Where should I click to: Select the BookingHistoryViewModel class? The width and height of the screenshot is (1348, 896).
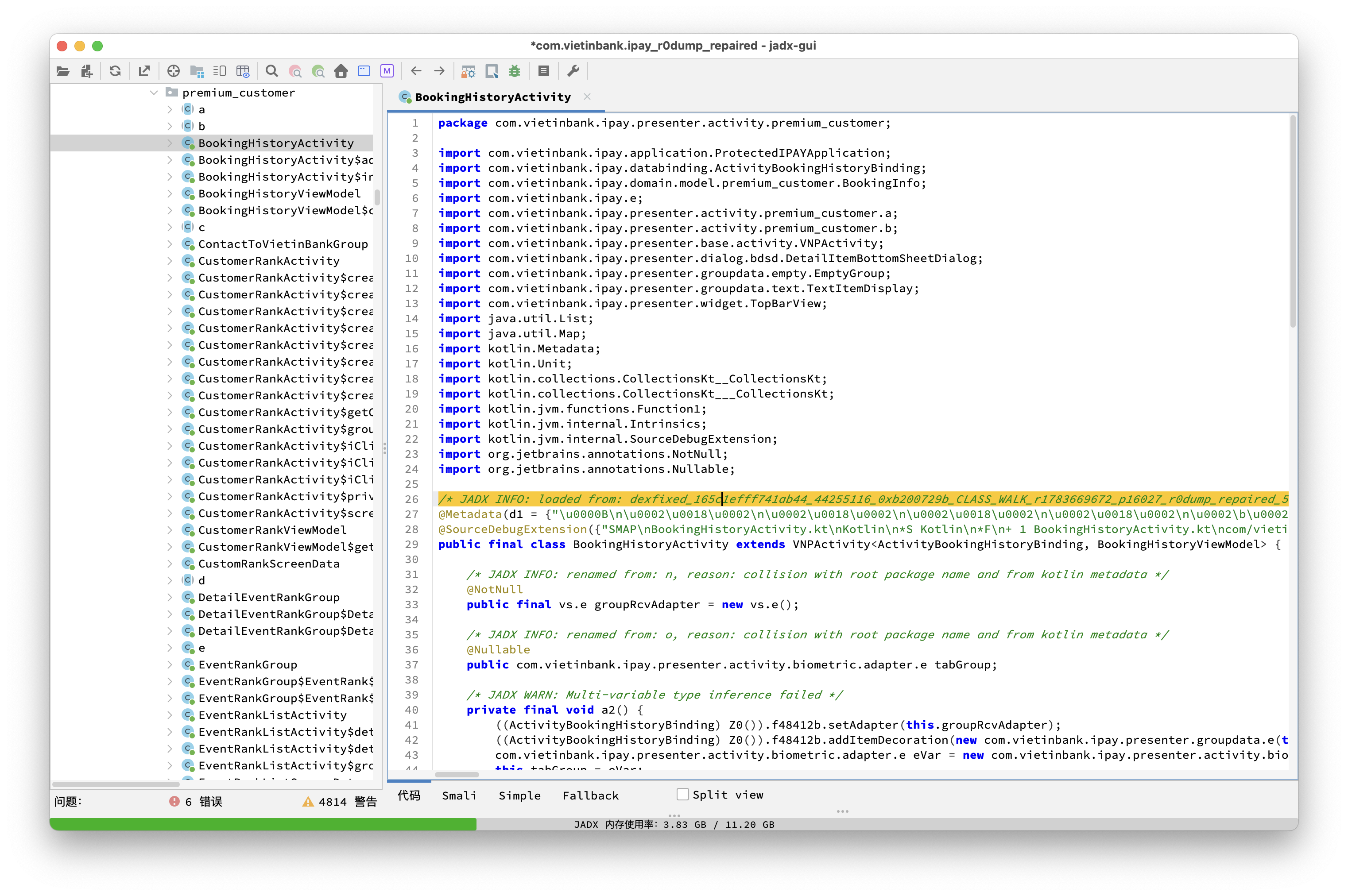coord(279,194)
